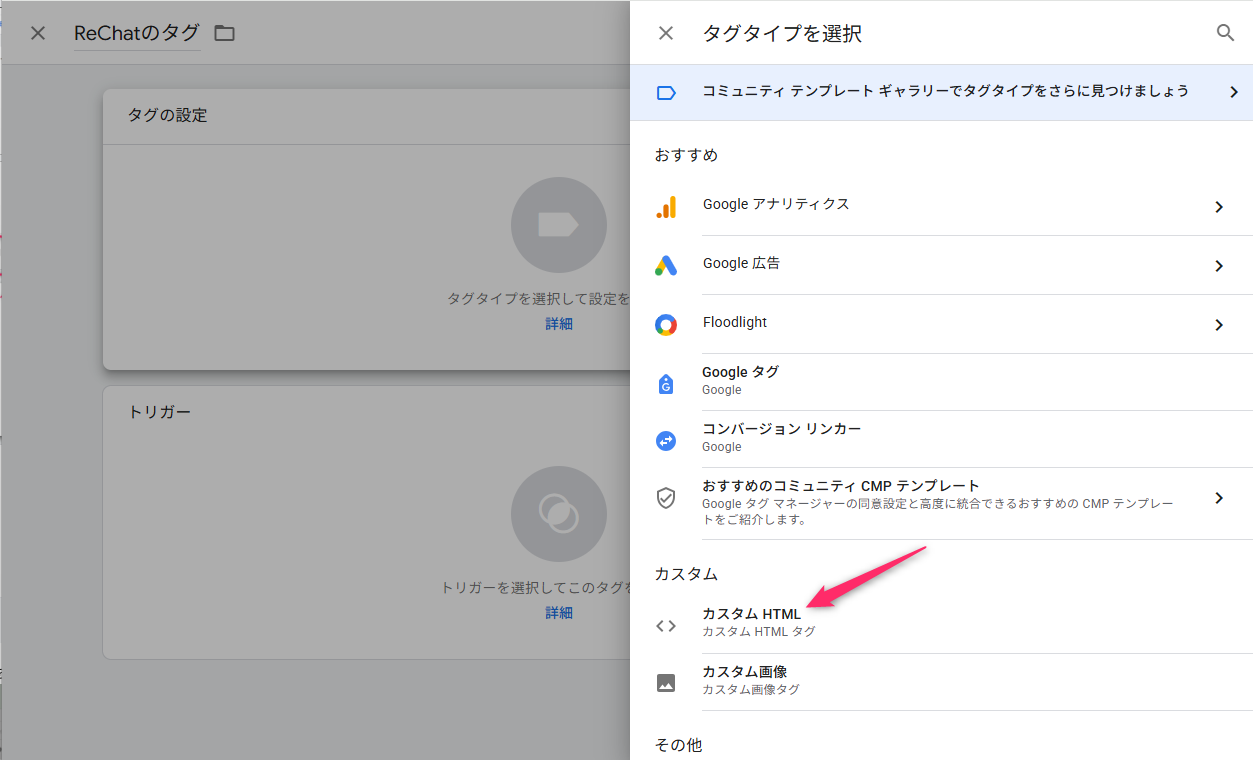
Task: Select Google アナリティクス tag type
Action: click(941, 206)
